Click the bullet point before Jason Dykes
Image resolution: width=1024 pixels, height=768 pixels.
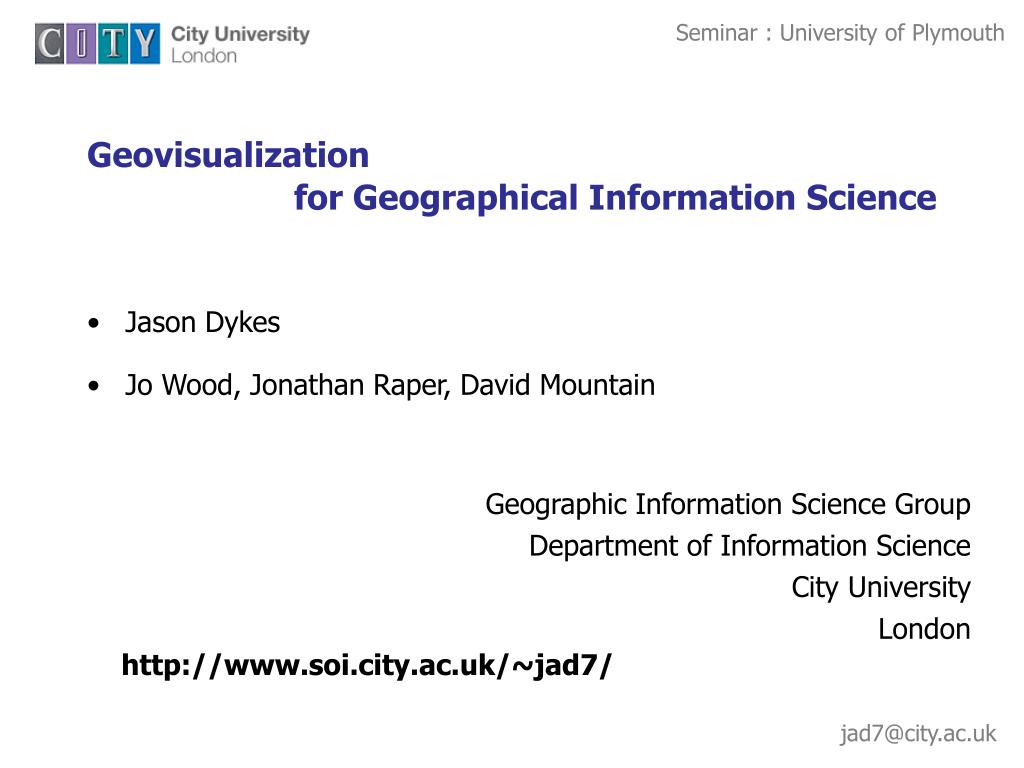[x=94, y=323]
